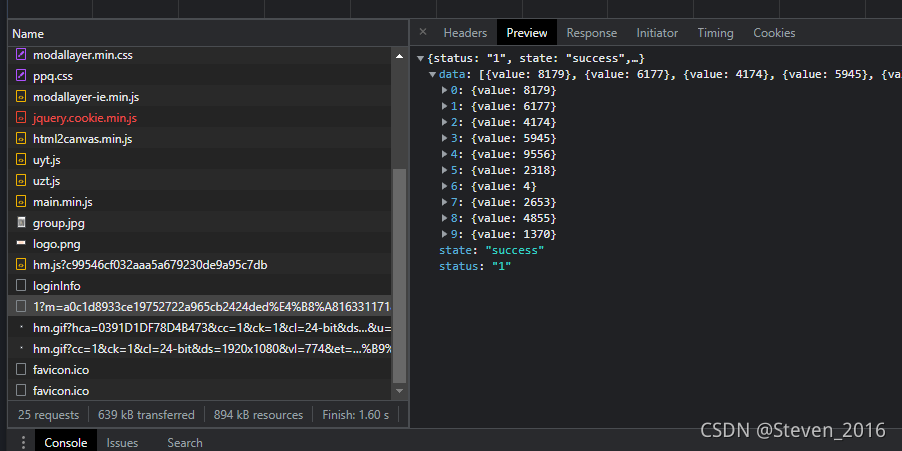Expand item 8 with value 4855
This screenshot has height=451, width=902.
click(x=444, y=219)
